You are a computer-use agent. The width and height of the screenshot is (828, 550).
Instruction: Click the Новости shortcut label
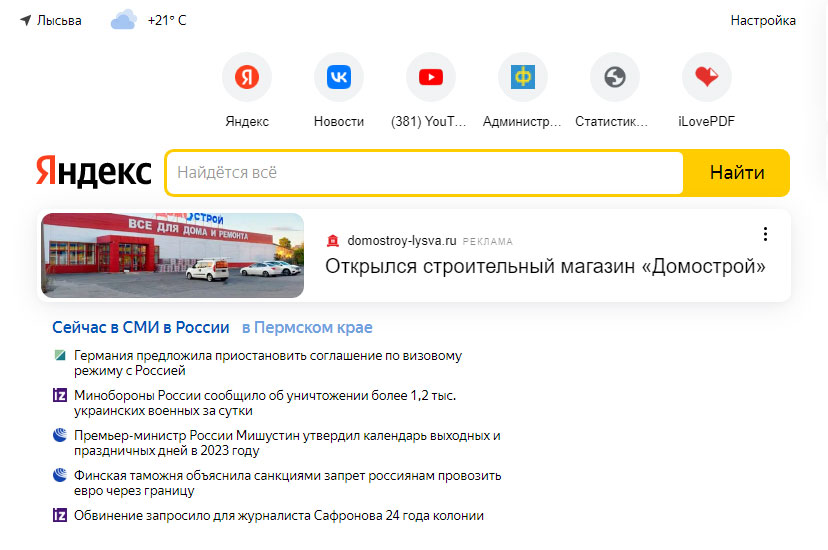tap(339, 121)
